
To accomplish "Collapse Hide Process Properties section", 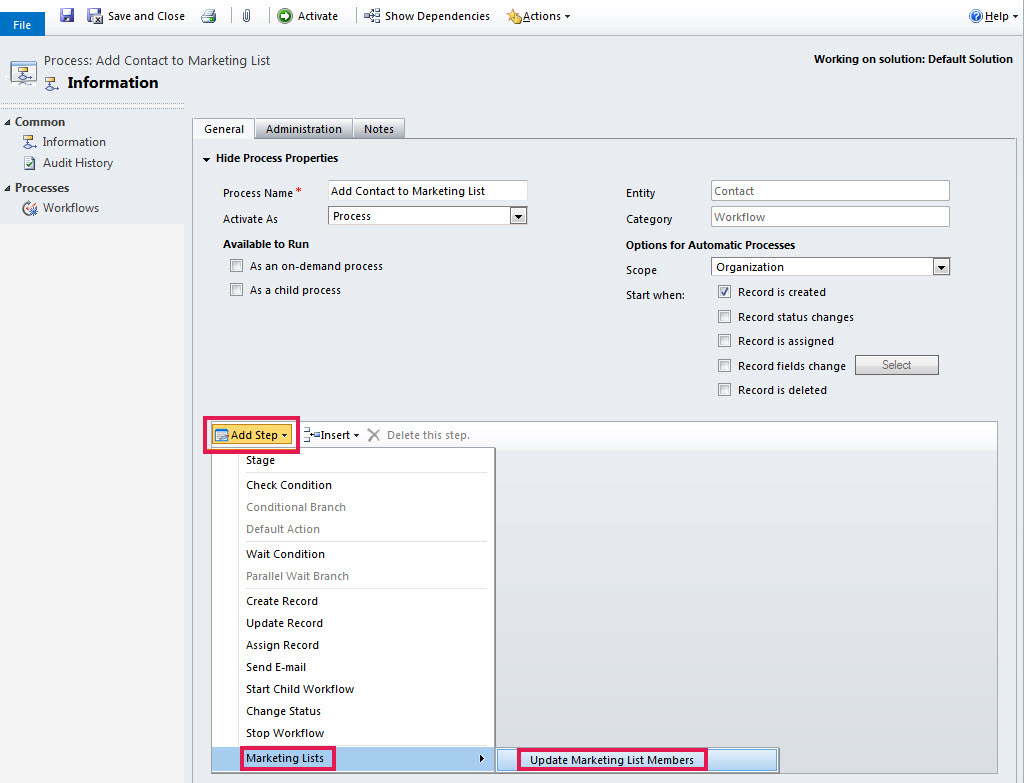I will tap(206, 159).
